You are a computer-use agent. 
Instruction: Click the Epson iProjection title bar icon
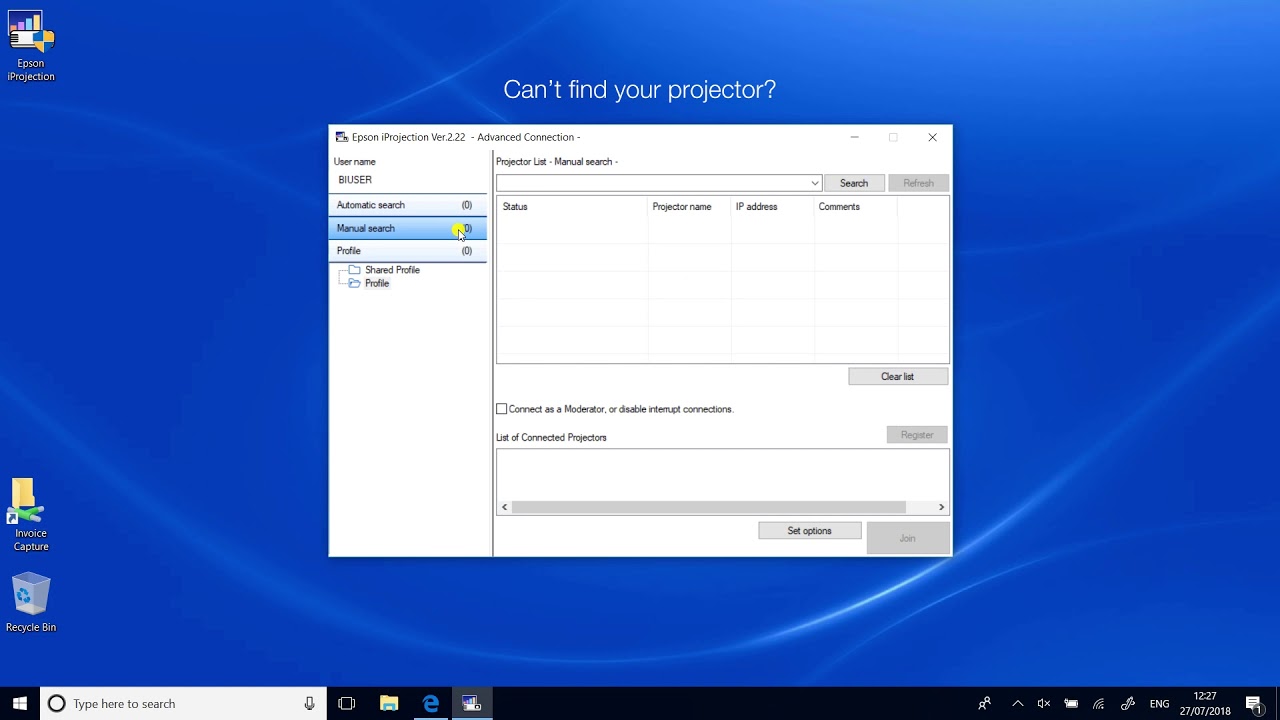click(x=342, y=137)
